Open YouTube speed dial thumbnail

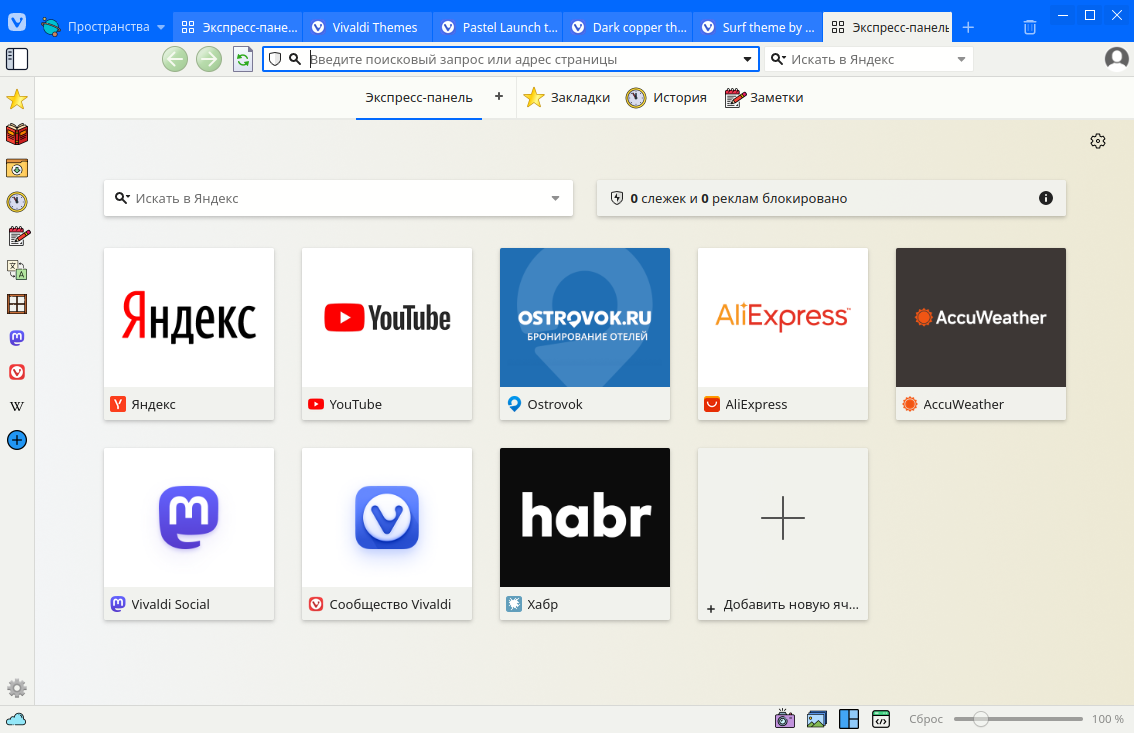[387, 333]
